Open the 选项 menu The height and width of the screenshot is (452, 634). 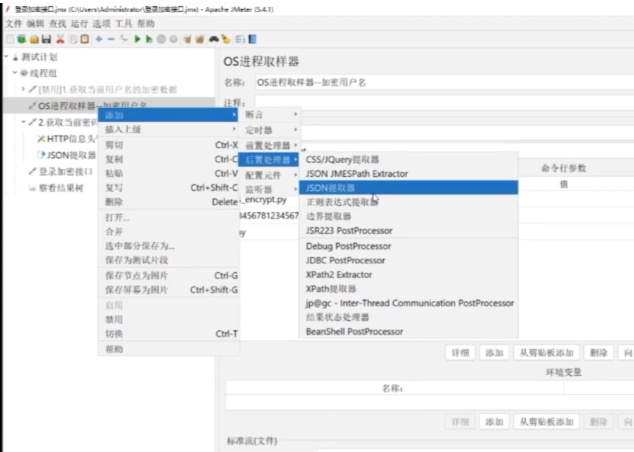(x=101, y=24)
